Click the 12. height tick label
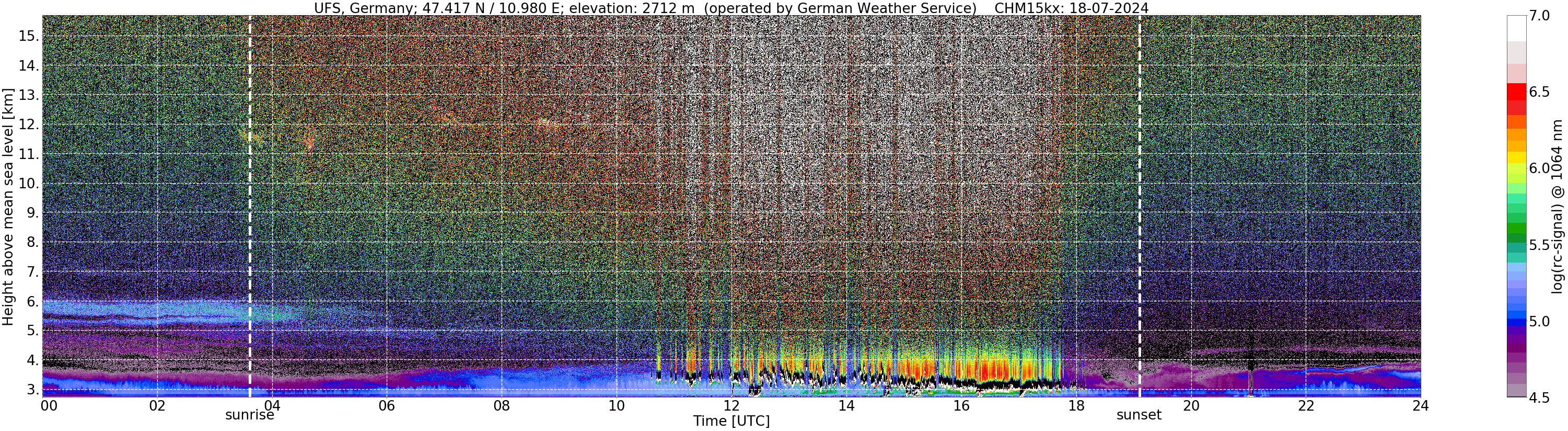The height and width of the screenshot is (431, 1568). tap(29, 124)
